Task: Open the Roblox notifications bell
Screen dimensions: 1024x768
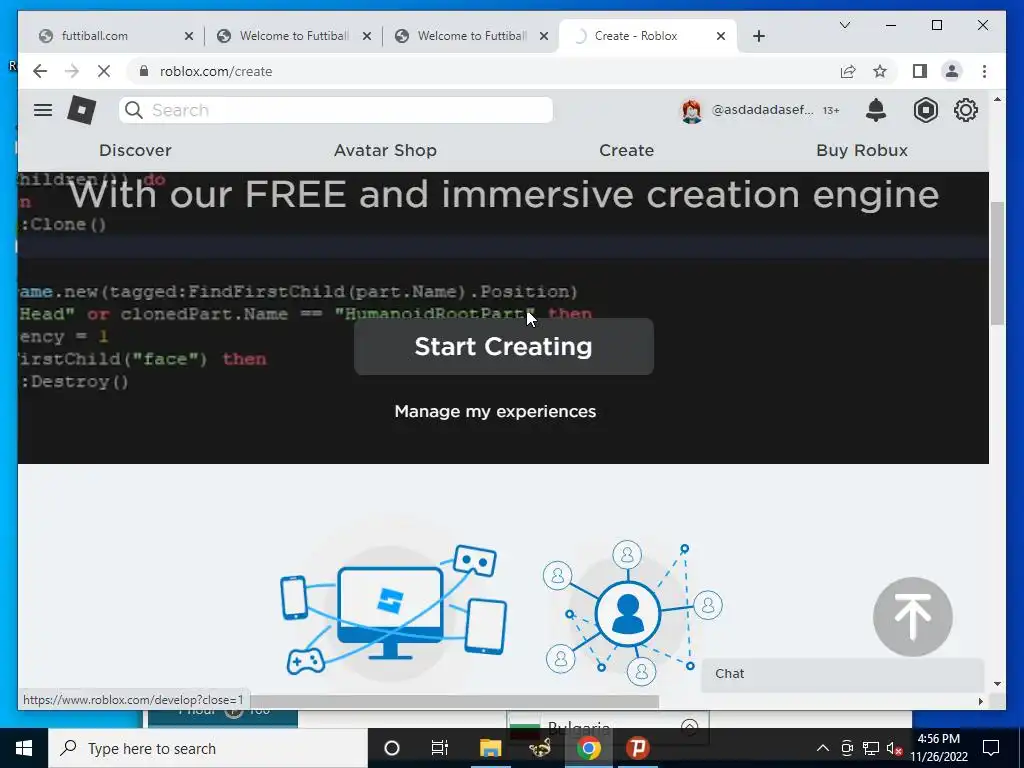Action: click(x=876, y=110)
